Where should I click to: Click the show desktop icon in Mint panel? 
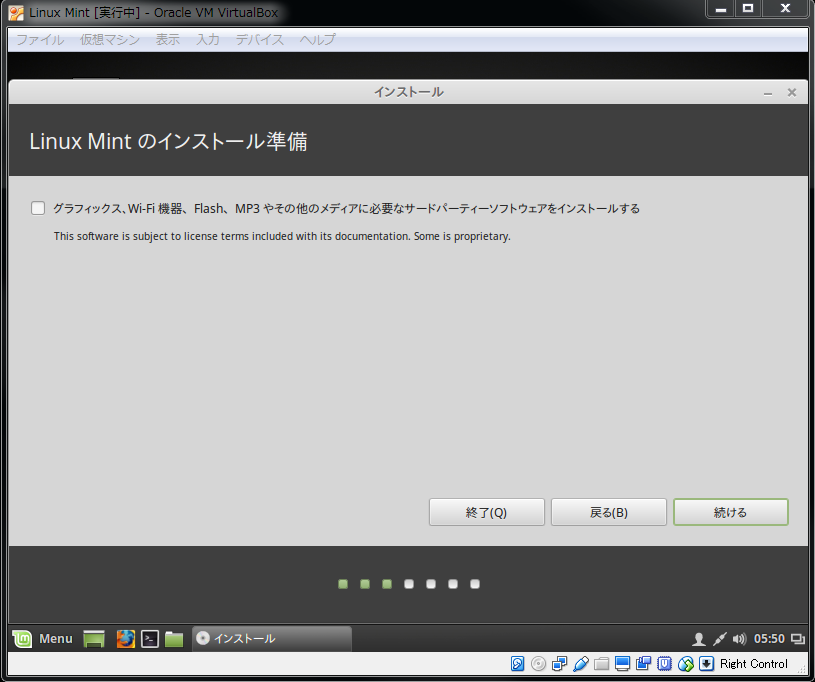tap(94, 639)
